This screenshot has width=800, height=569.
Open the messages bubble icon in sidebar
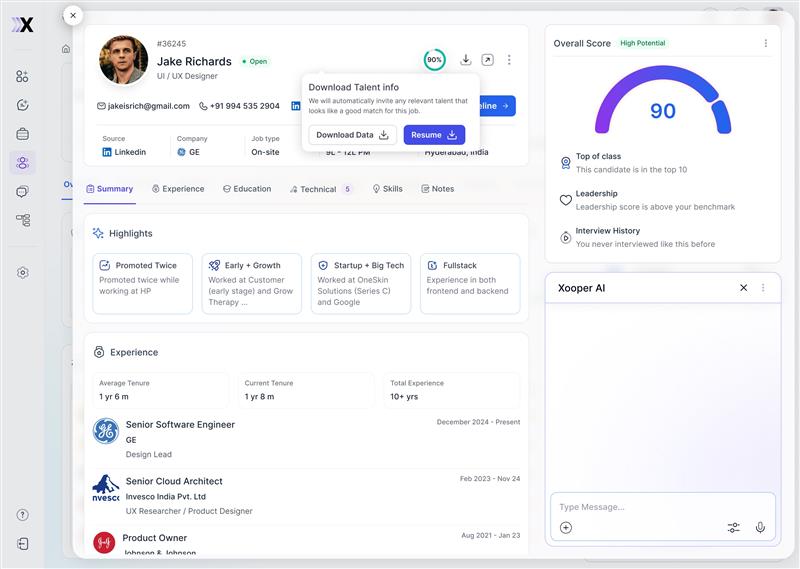tap(22, 192)
